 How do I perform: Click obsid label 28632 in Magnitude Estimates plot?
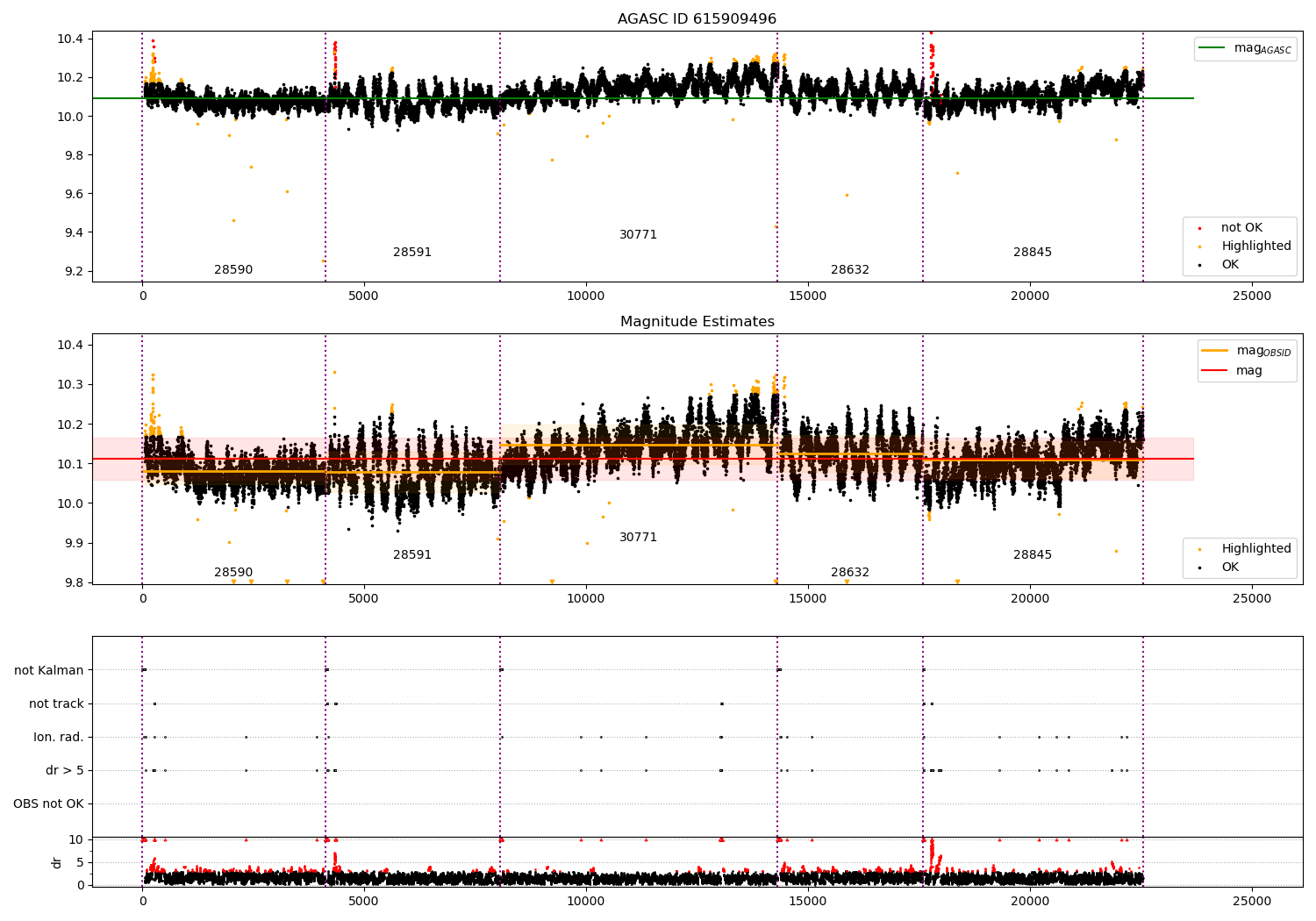[850, 573]
